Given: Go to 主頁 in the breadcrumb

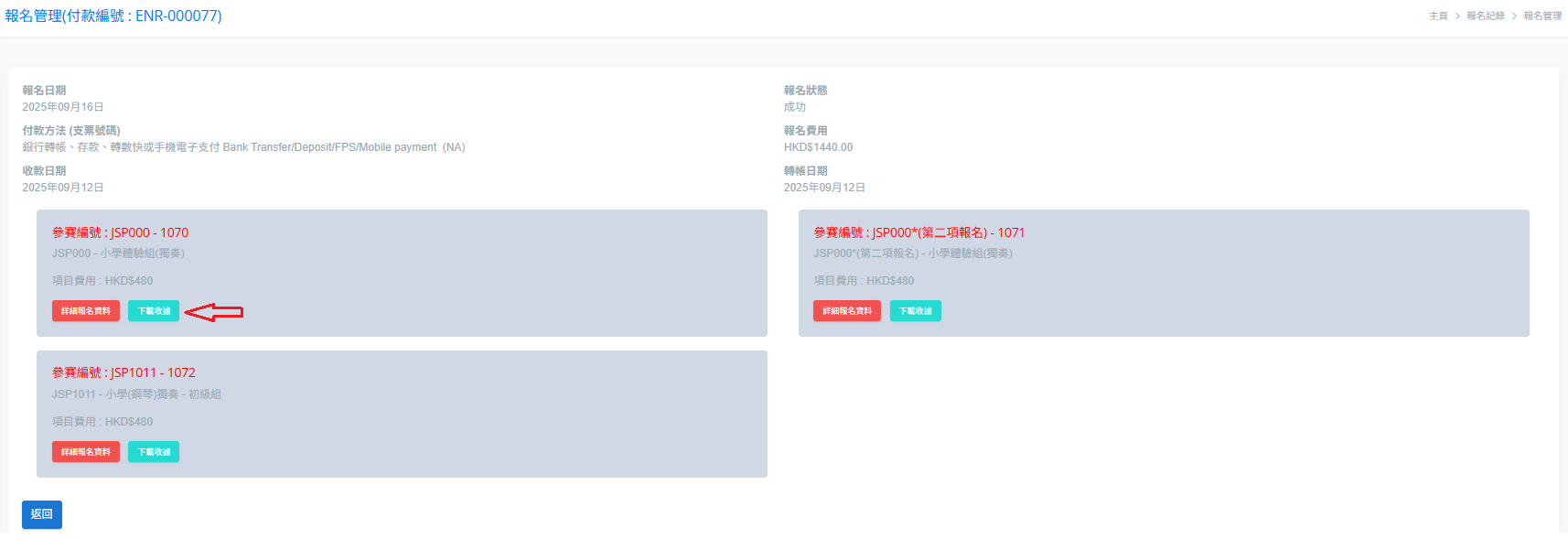Looking at the screenshot, I should (x=1438, y=16).
